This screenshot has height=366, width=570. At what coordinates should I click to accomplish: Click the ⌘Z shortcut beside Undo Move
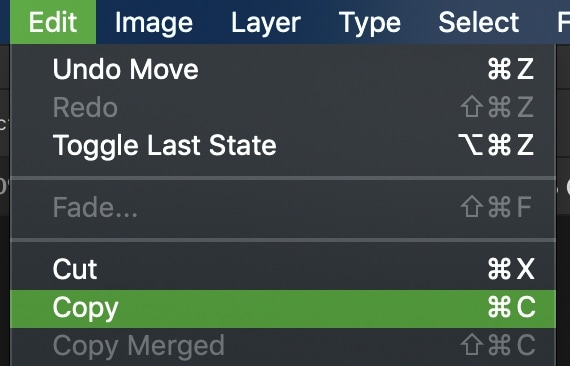coord(510,69)
